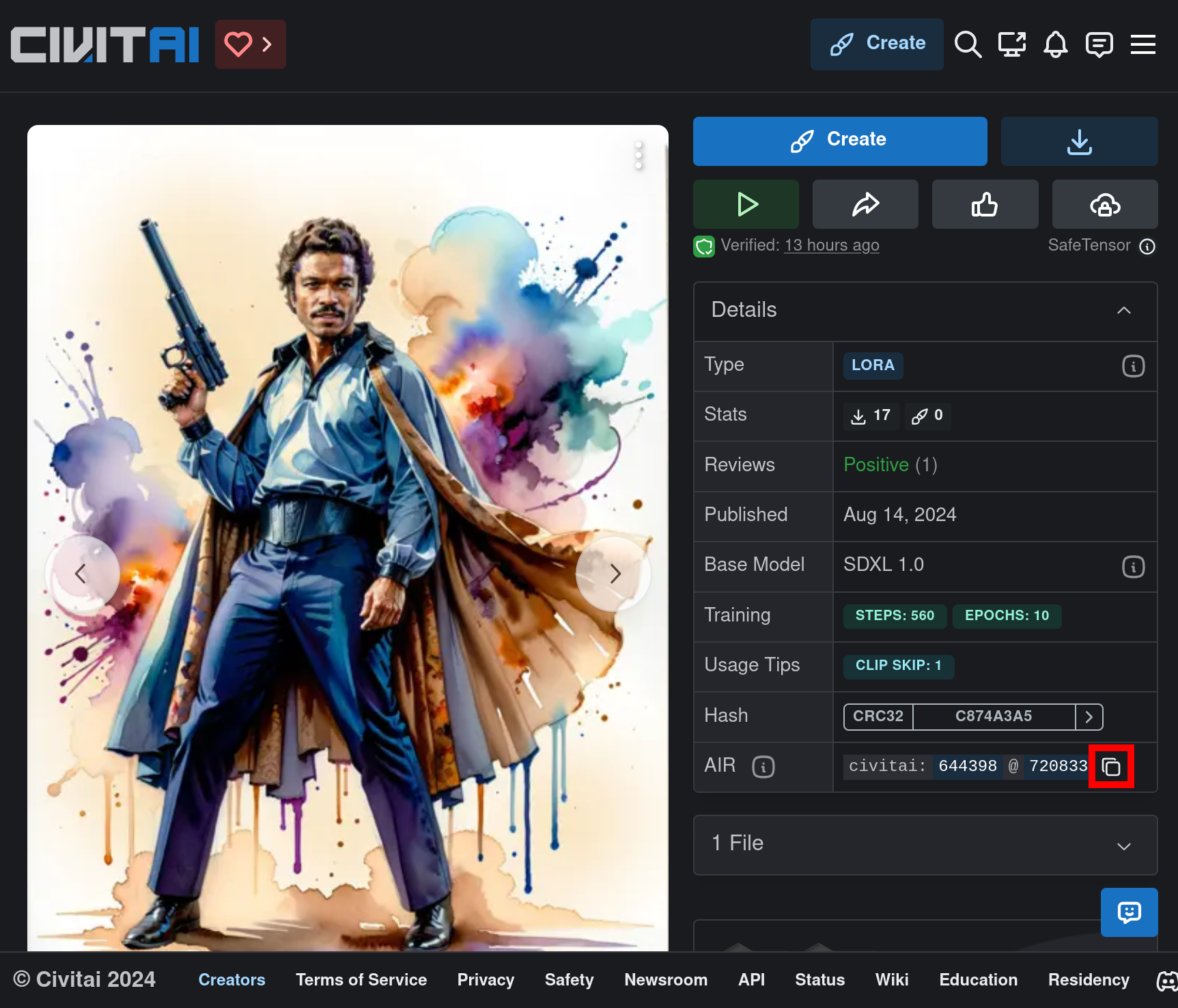The width and height of the screenshot is (1178, 1008).
Task: Copy the hash value C874A3A5
Action: click(994, 716)
